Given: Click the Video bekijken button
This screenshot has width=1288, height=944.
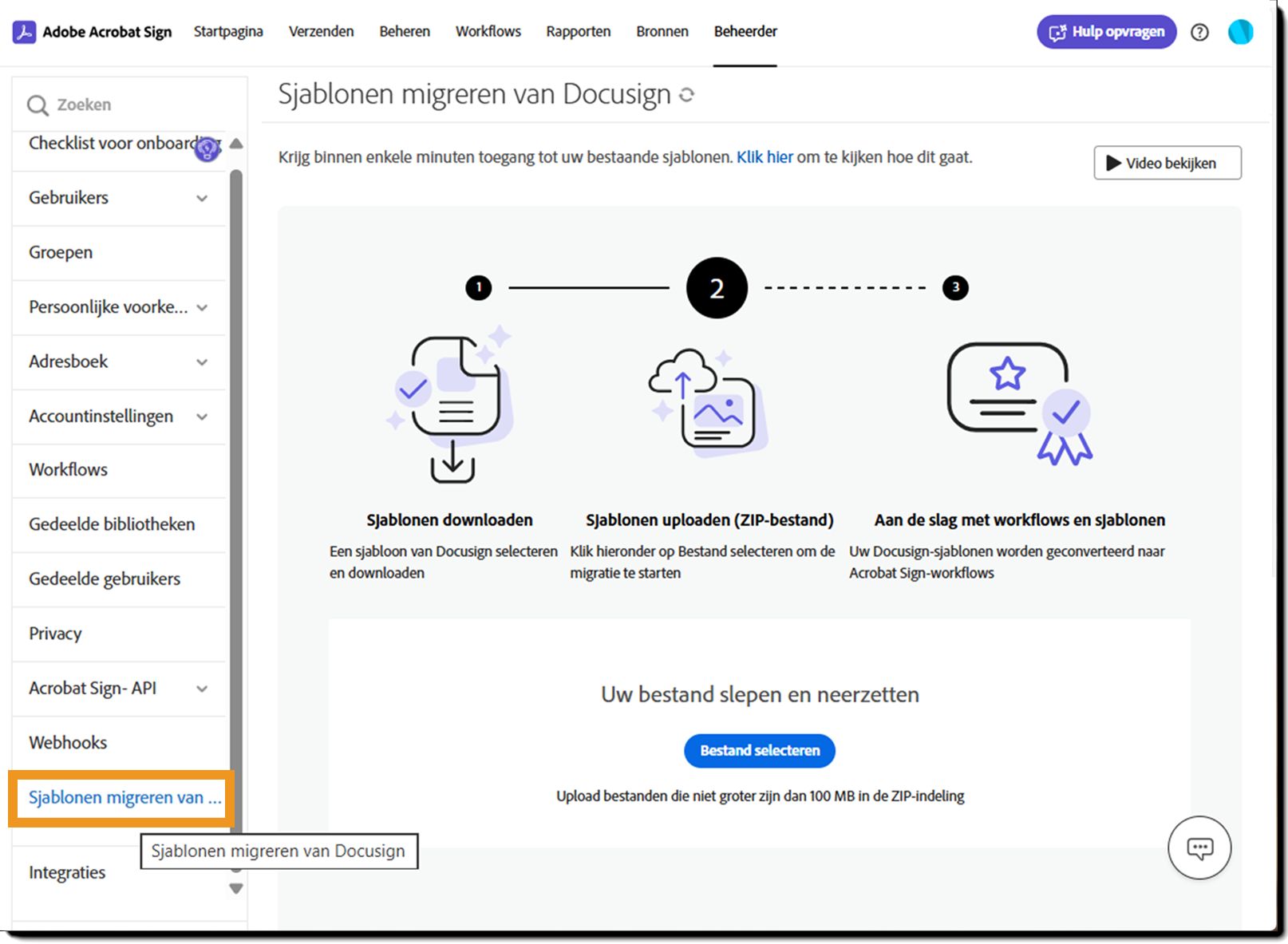Looking at the screenshot, I should [1167, 163].
